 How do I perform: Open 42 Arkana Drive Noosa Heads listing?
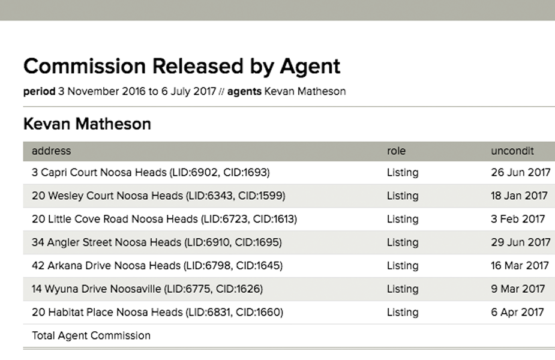click(157, 266)
